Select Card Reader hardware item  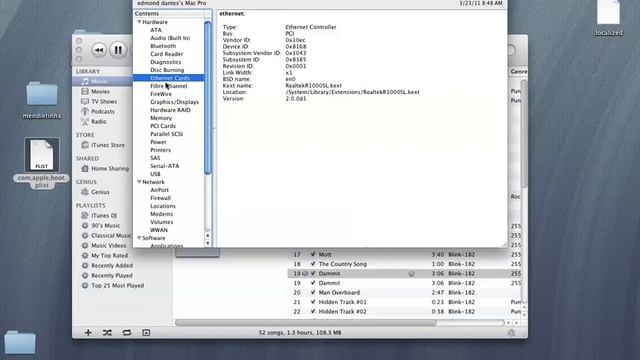click(167, 54)
